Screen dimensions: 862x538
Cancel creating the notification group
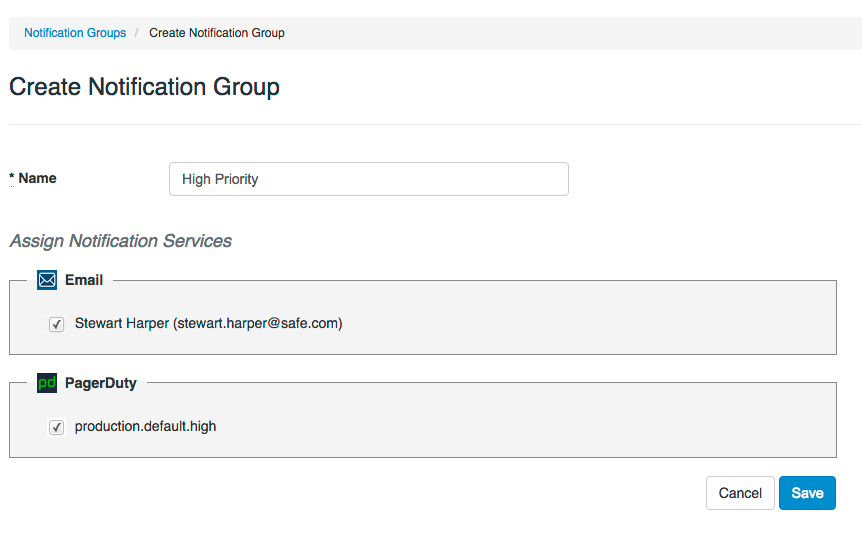pyautogui.click(x=740, y=493)
